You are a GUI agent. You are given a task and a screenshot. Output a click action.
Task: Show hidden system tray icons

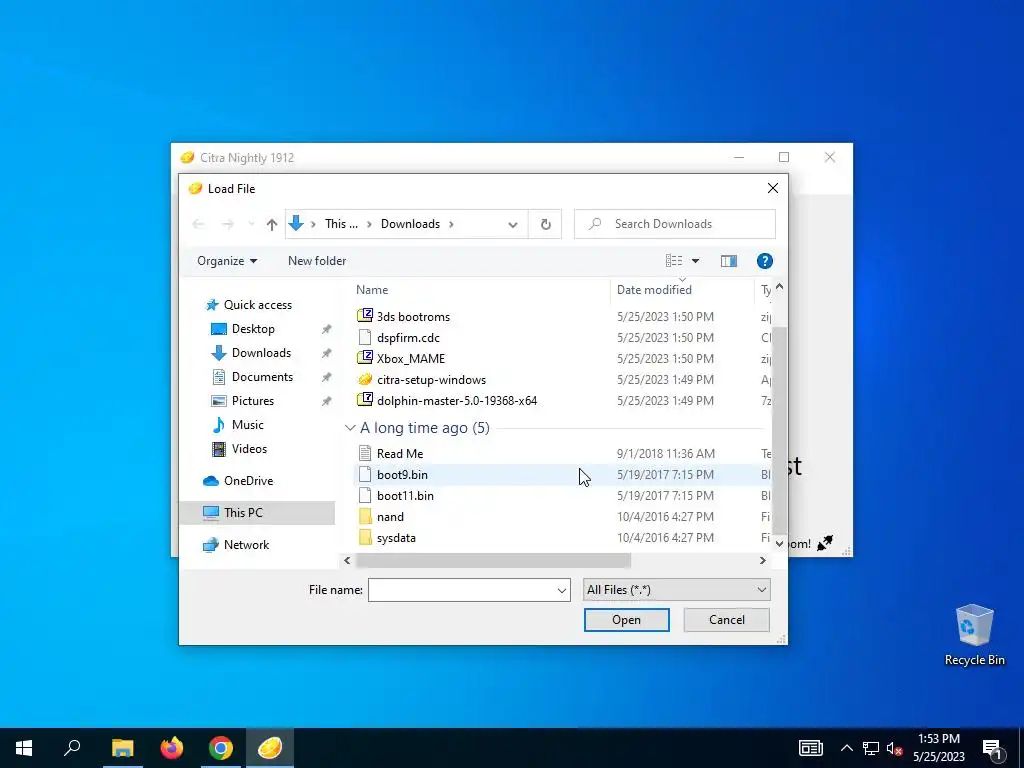click(x=846, y=748)
